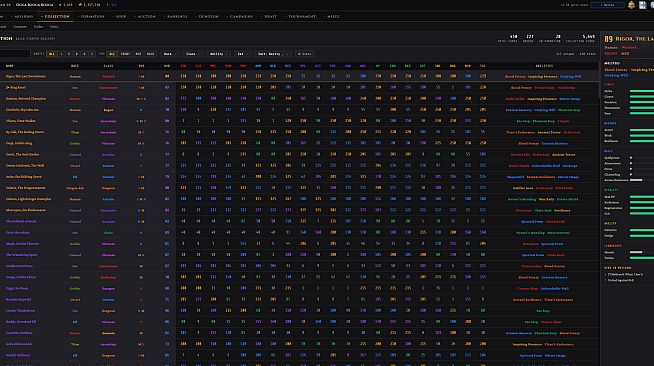Open the Compare sub-tab link
Screen dimensions: 654x366
point(20,27)
